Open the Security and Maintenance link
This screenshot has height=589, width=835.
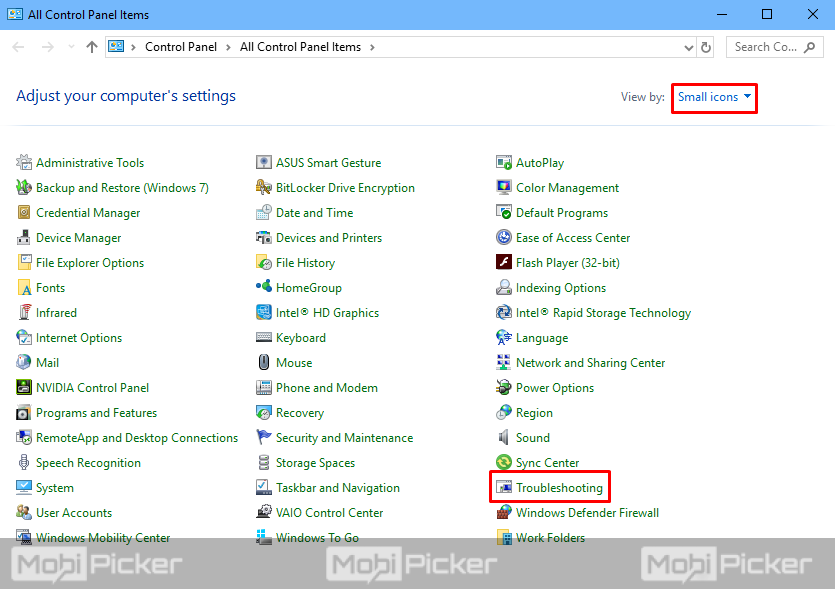coord(344,438)
